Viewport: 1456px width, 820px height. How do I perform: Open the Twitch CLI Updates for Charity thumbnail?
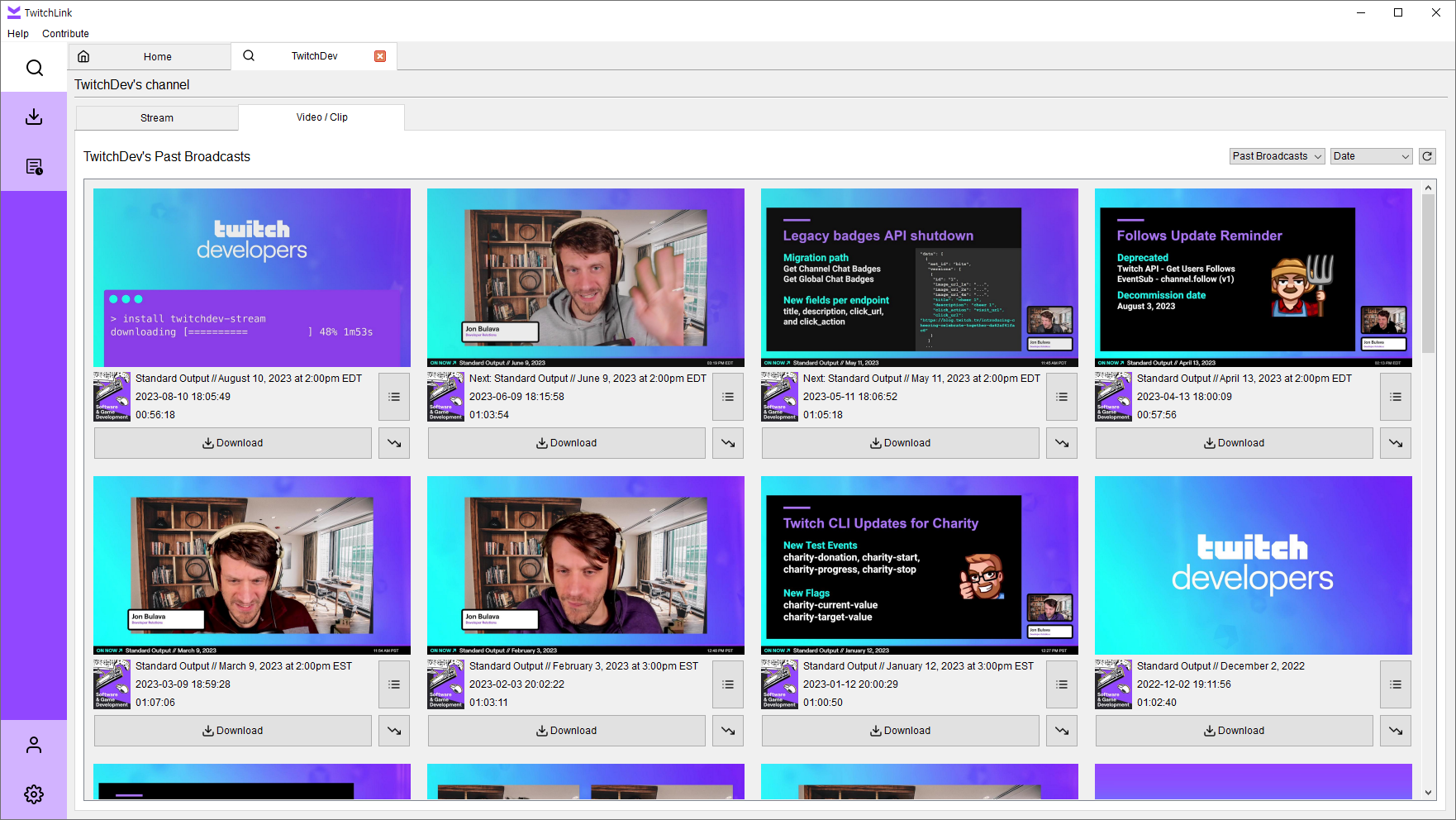point(920,565)
